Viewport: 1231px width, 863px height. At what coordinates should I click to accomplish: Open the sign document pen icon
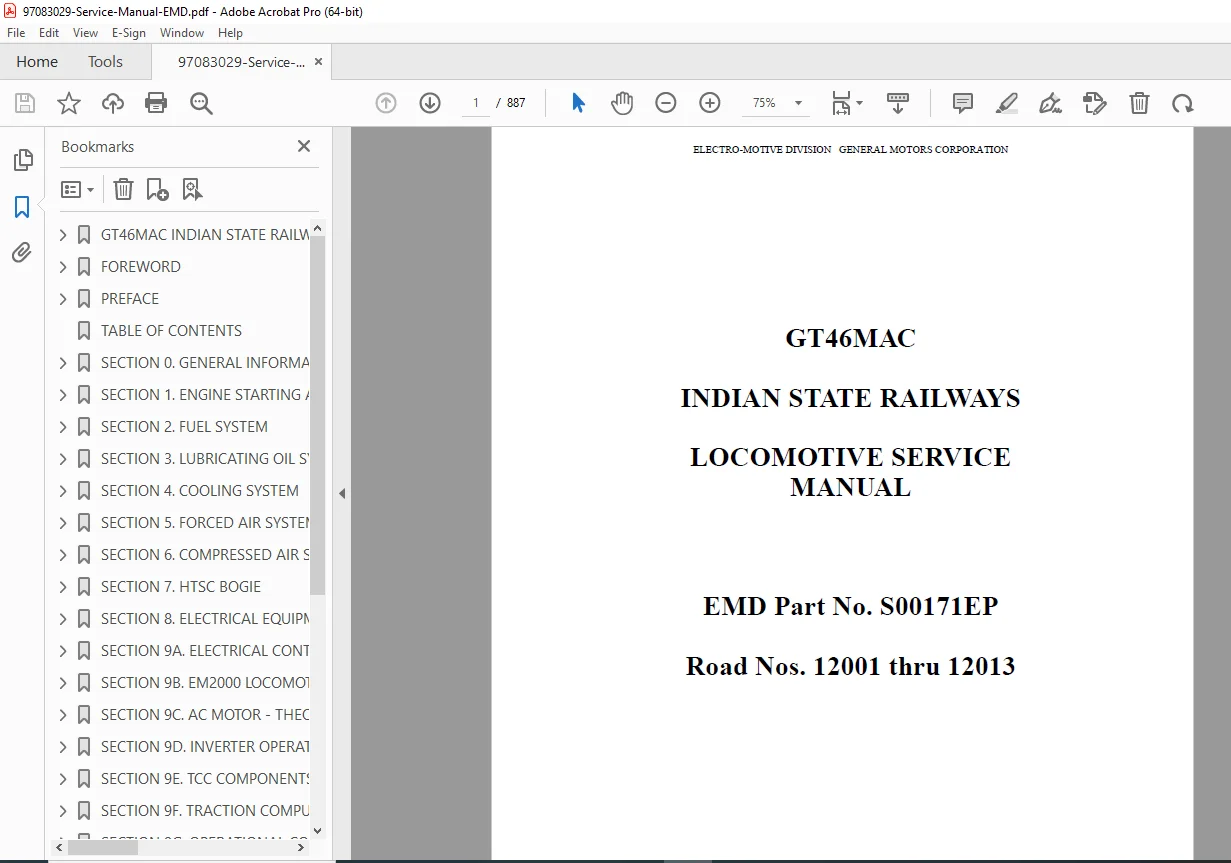(1050, 103)
